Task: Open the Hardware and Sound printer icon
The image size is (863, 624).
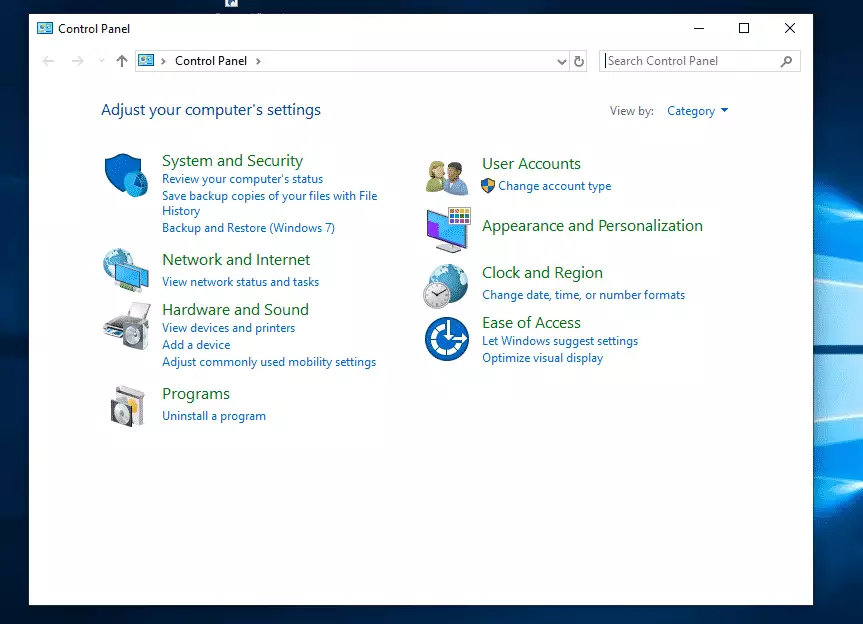Action: coord(127,326)
